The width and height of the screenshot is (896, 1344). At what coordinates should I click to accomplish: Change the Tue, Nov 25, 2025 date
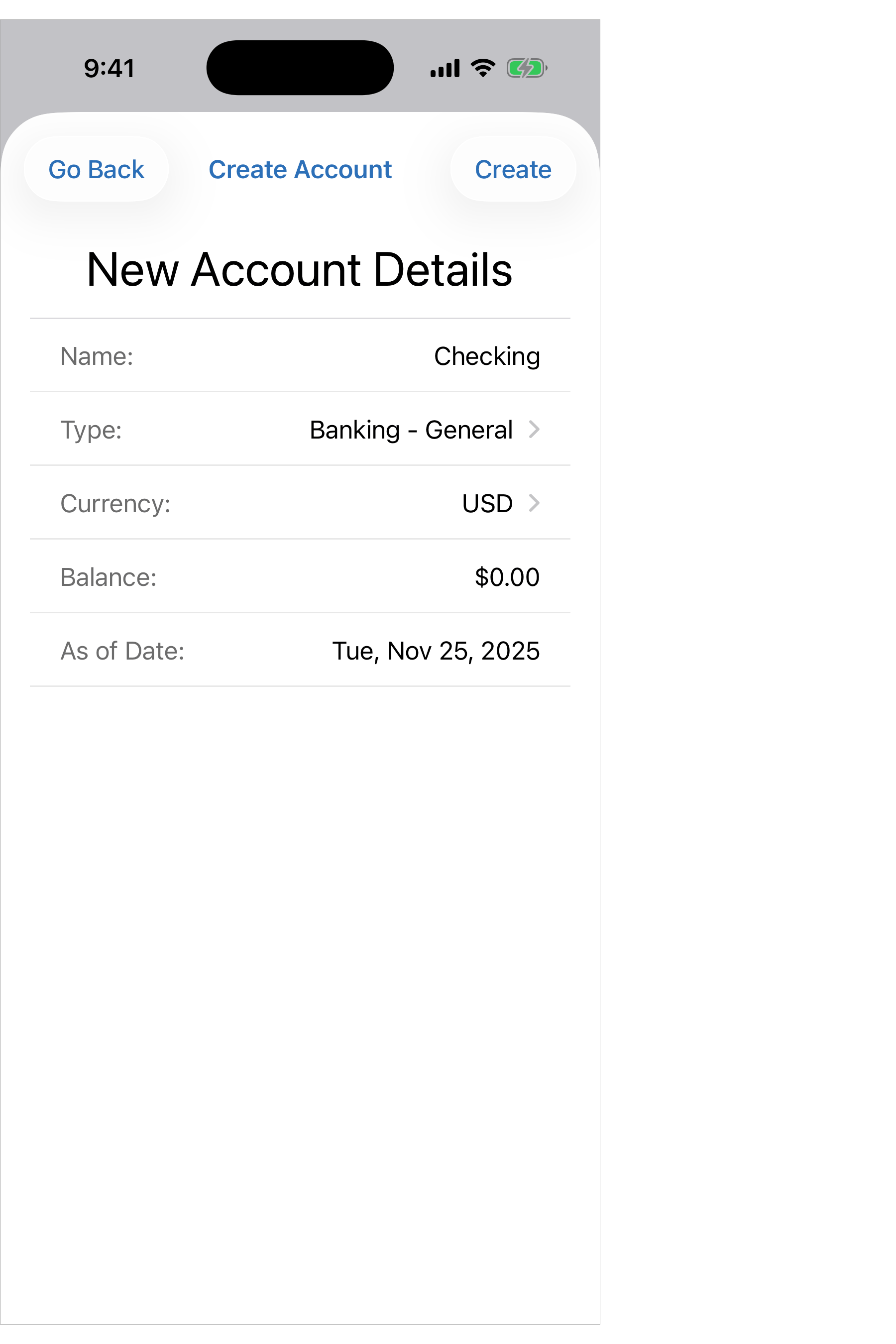(436, 651)
